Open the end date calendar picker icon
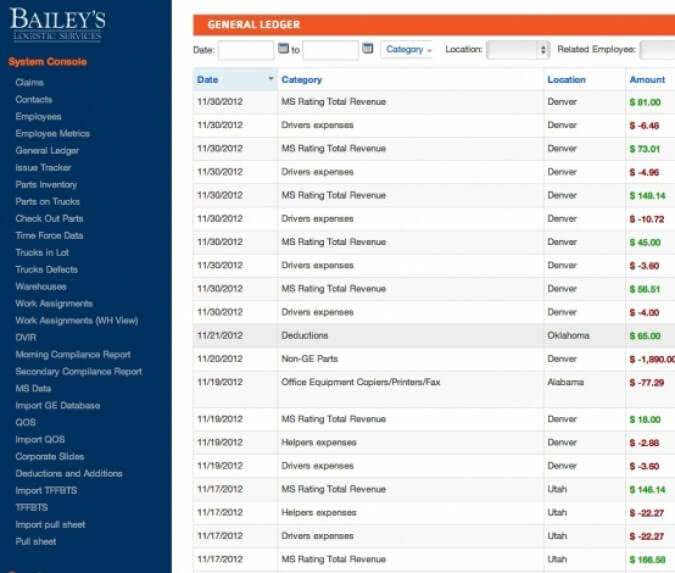Image resolution: width=675 pixels, height=573 pixels. tap(367, 48)
